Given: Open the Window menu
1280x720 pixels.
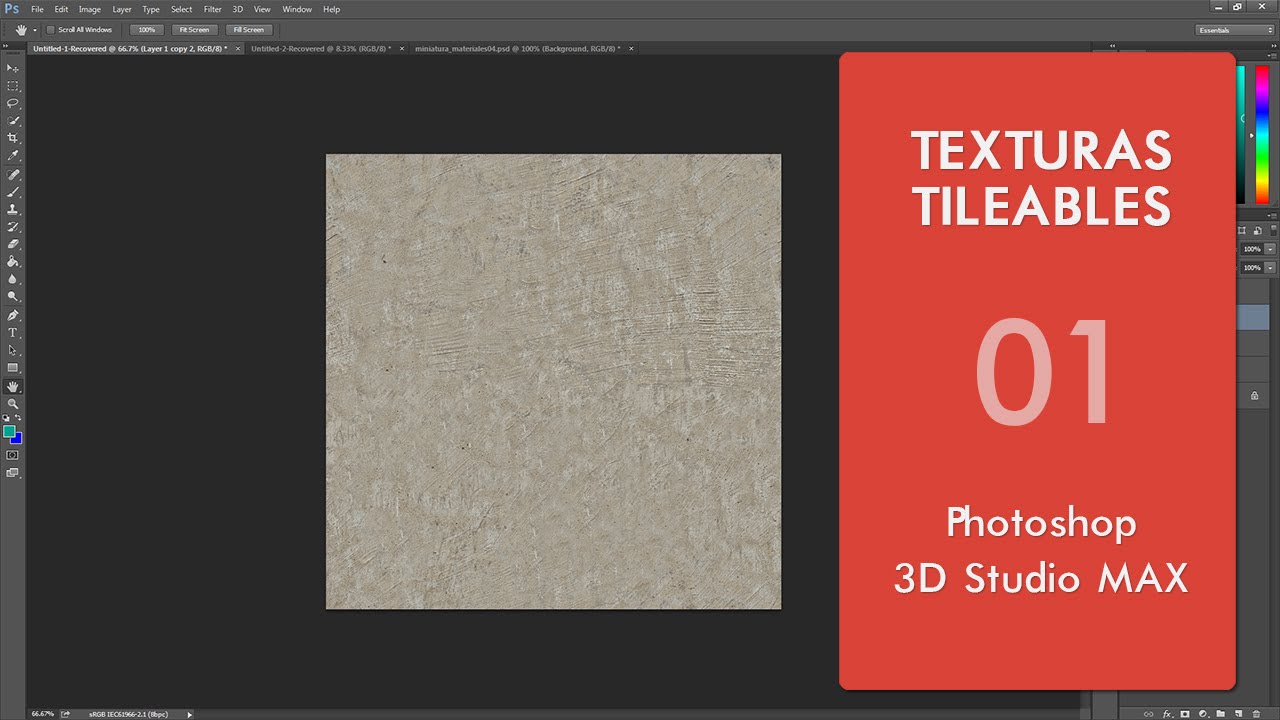Looking at the screenshot, I should pos(297,9).
